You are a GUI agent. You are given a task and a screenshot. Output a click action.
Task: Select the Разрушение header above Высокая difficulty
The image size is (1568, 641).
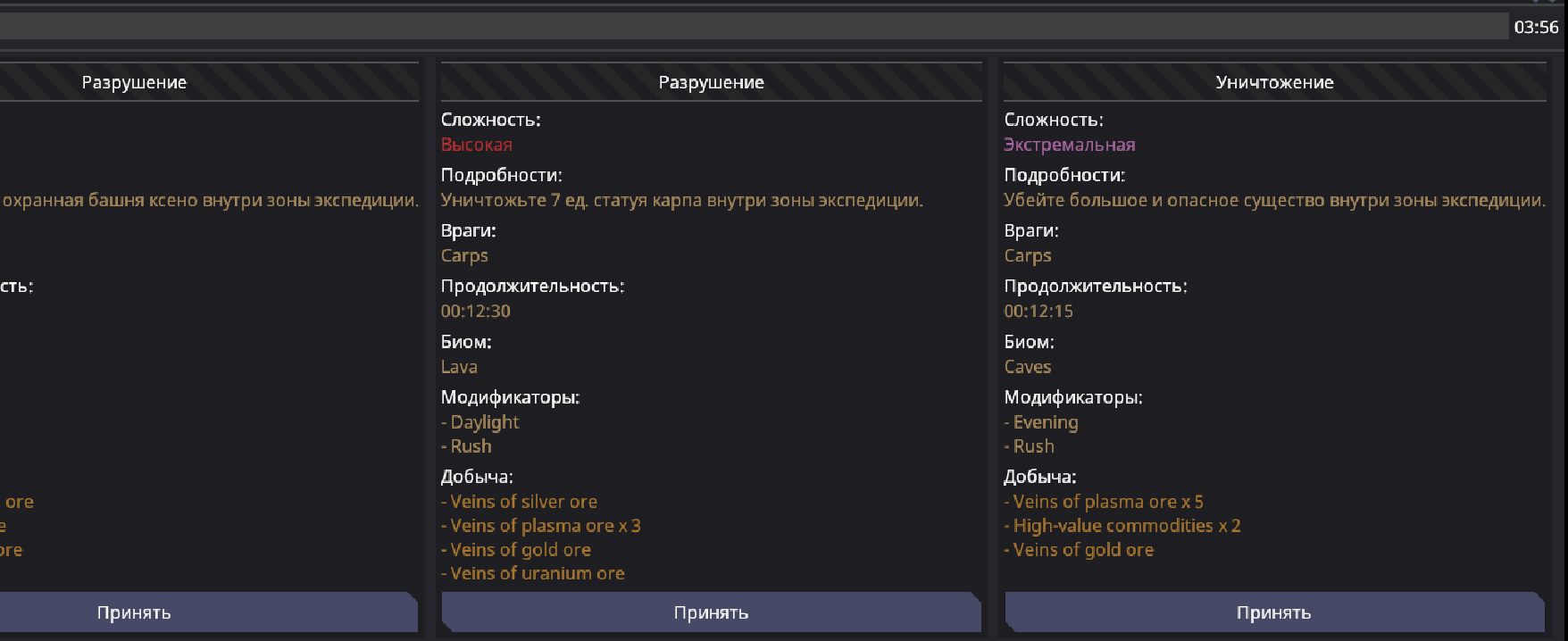[x=711, y=82]
